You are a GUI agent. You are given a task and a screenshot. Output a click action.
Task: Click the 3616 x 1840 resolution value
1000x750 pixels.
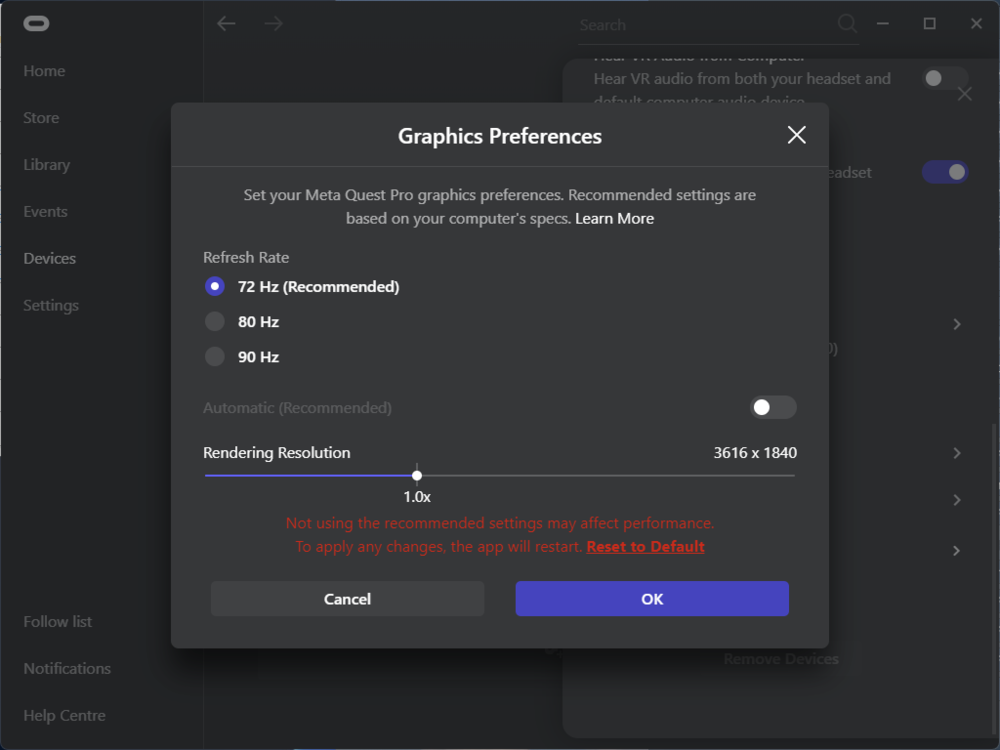pos(755,453)
